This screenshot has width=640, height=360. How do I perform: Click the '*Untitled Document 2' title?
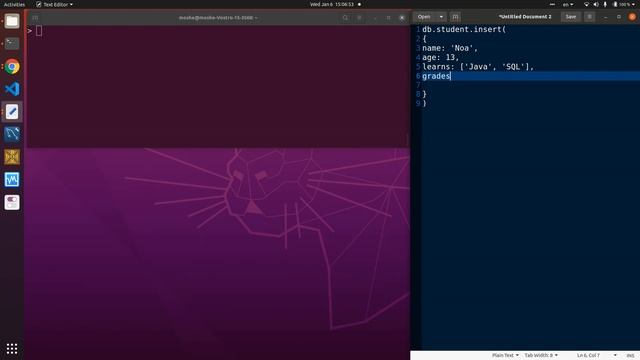point(525,17)
